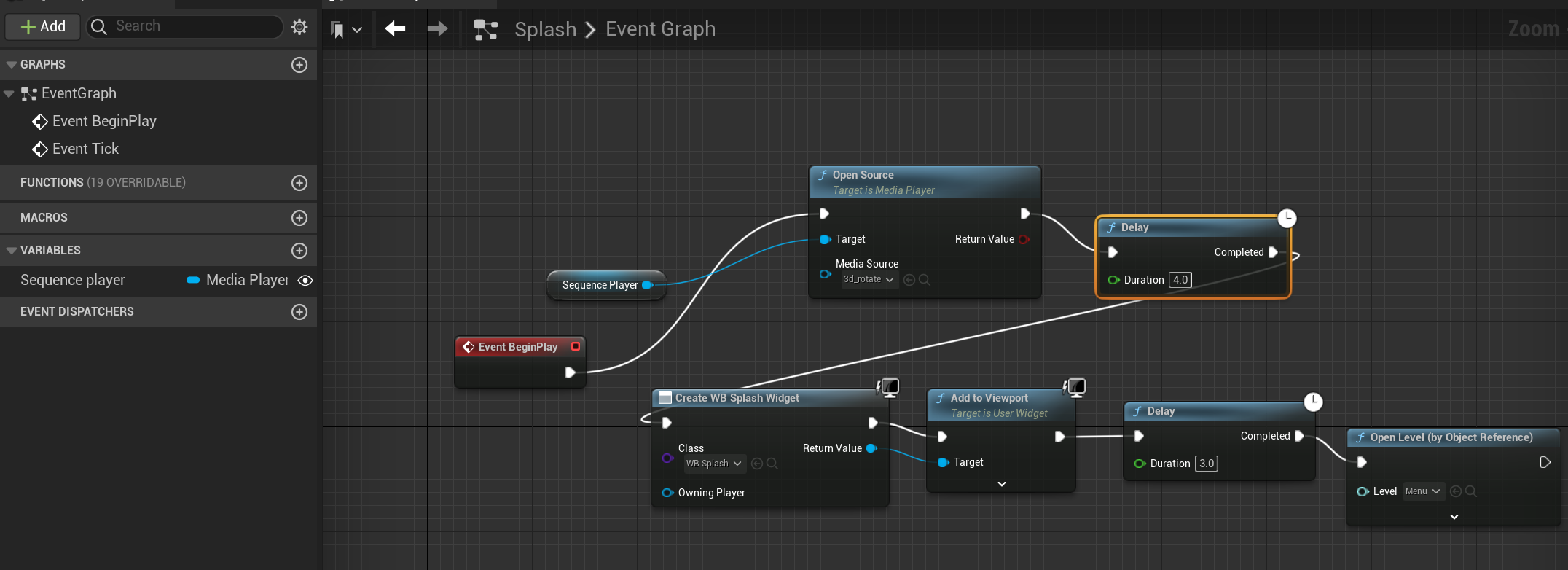Viewport: 1568px width, 570px height.
Task: Click the Add button
Action: pos(43,27)
